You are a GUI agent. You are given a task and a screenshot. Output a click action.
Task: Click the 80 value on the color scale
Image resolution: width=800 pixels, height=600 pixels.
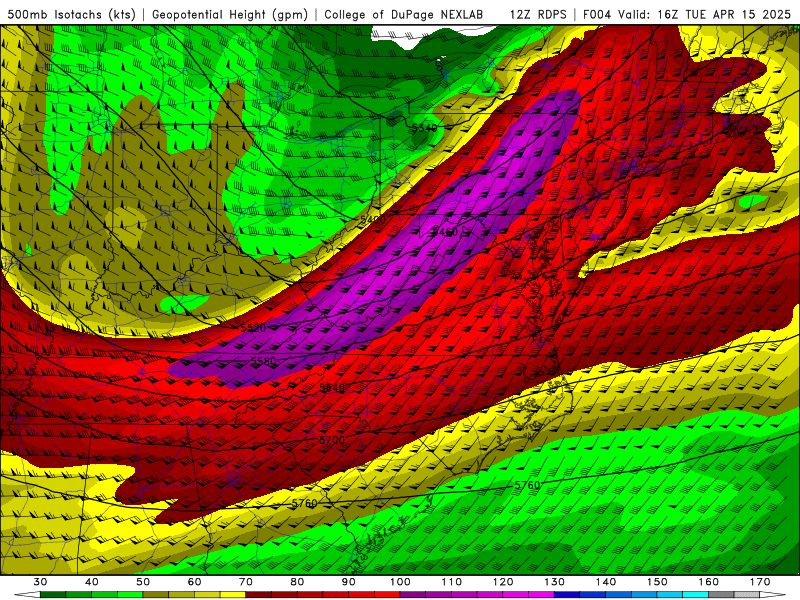[297, 582]
